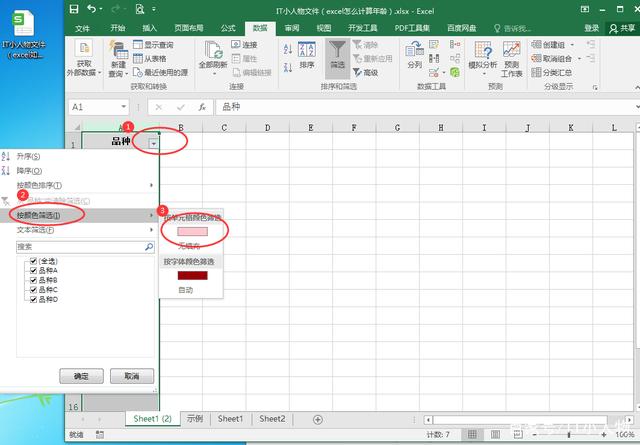
Task: Toggle the (全选) checkbox
Action: click(33, 261)
